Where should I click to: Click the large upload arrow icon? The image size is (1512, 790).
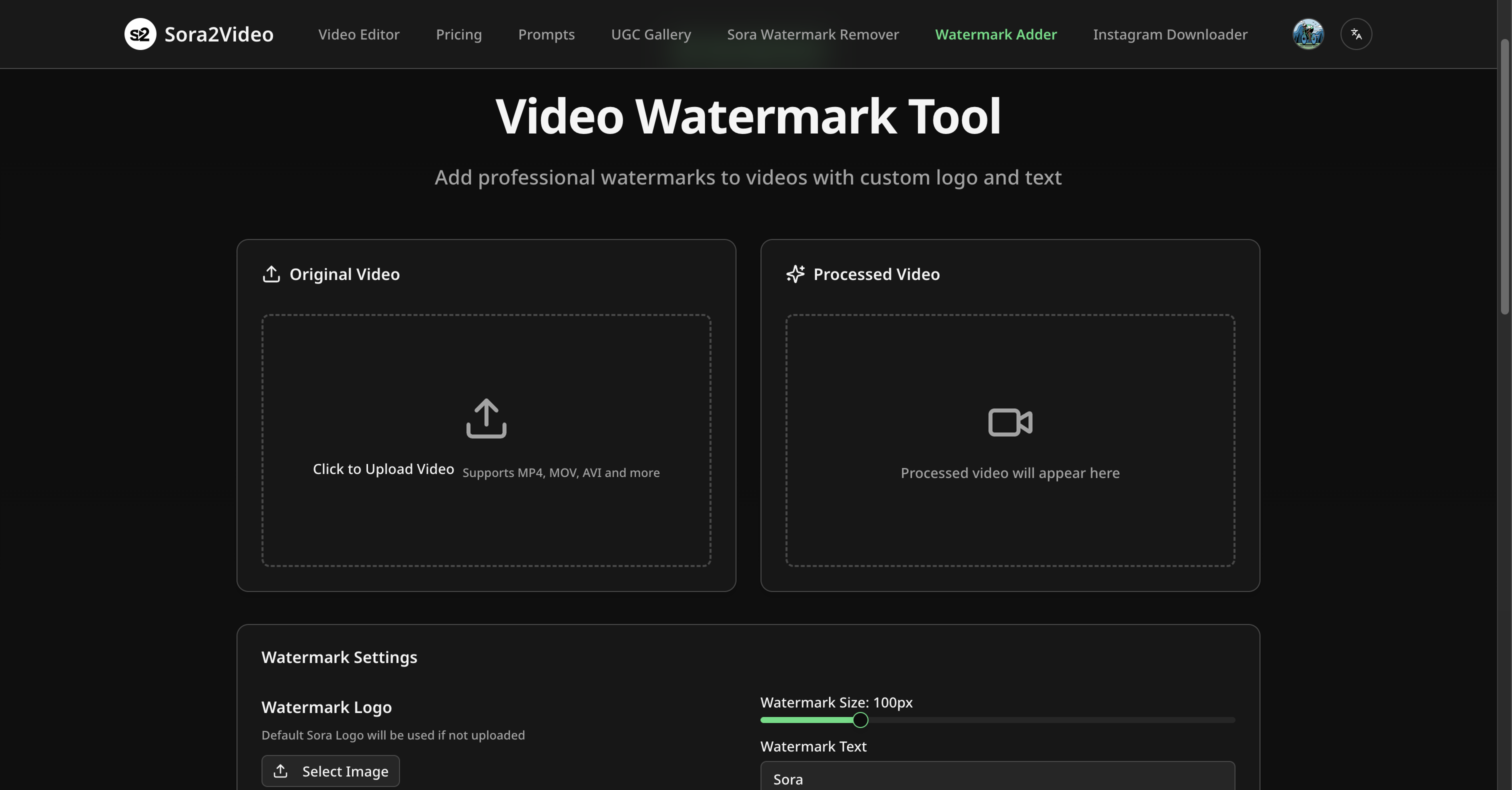486,418
